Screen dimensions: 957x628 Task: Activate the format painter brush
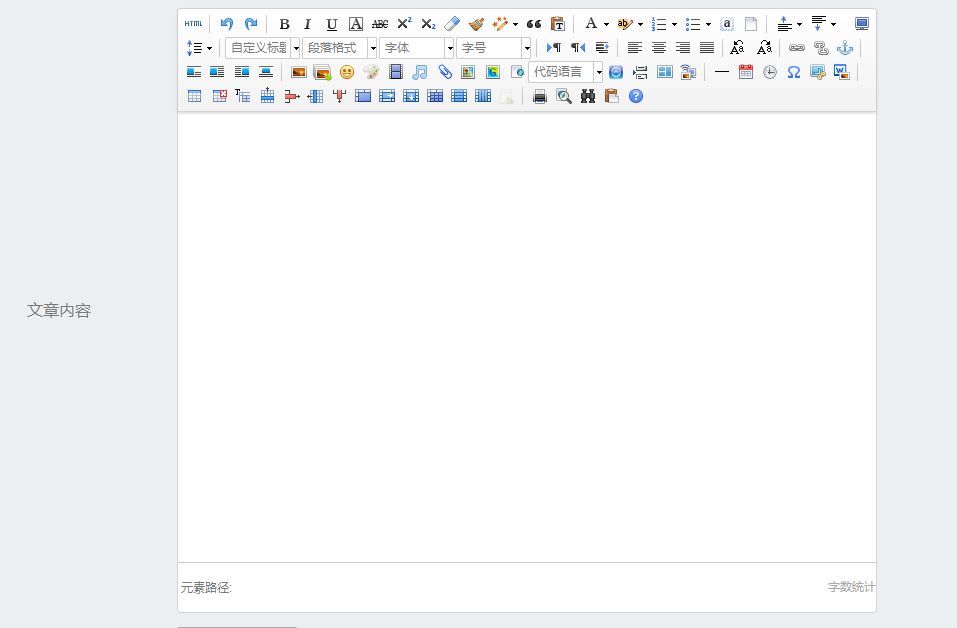tap(476, 24)
